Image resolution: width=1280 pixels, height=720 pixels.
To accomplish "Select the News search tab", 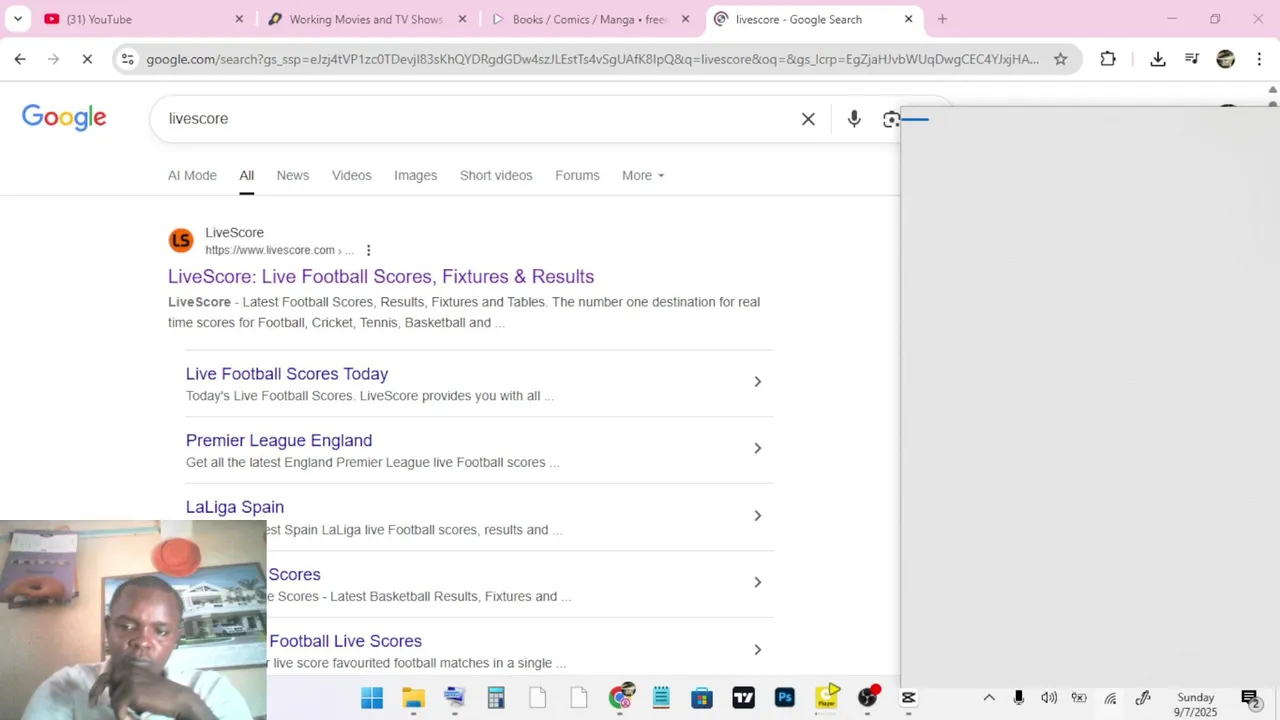I will [293, 175].
